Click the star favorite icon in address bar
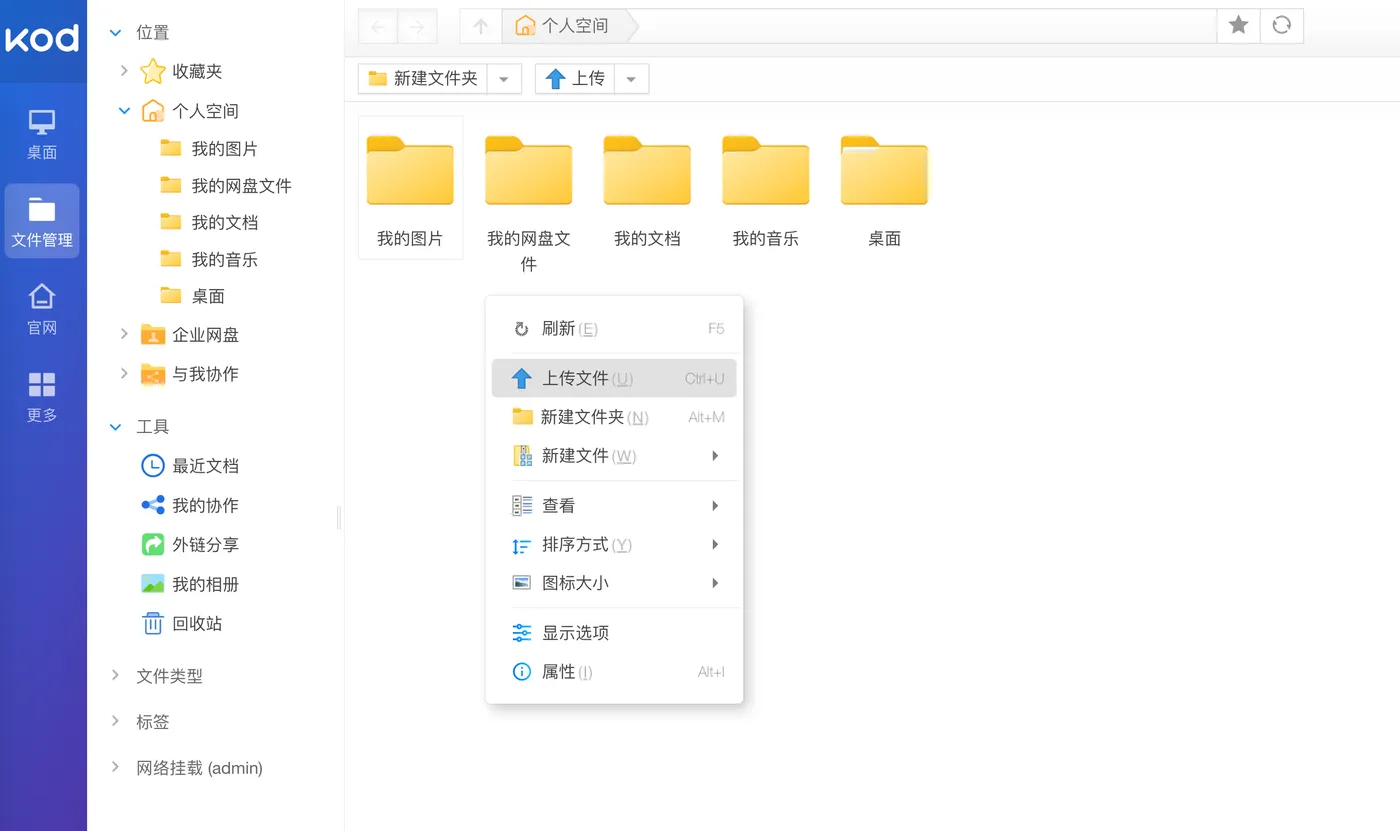Screen dimensions: 1400x831 (x=1238, y=26)
